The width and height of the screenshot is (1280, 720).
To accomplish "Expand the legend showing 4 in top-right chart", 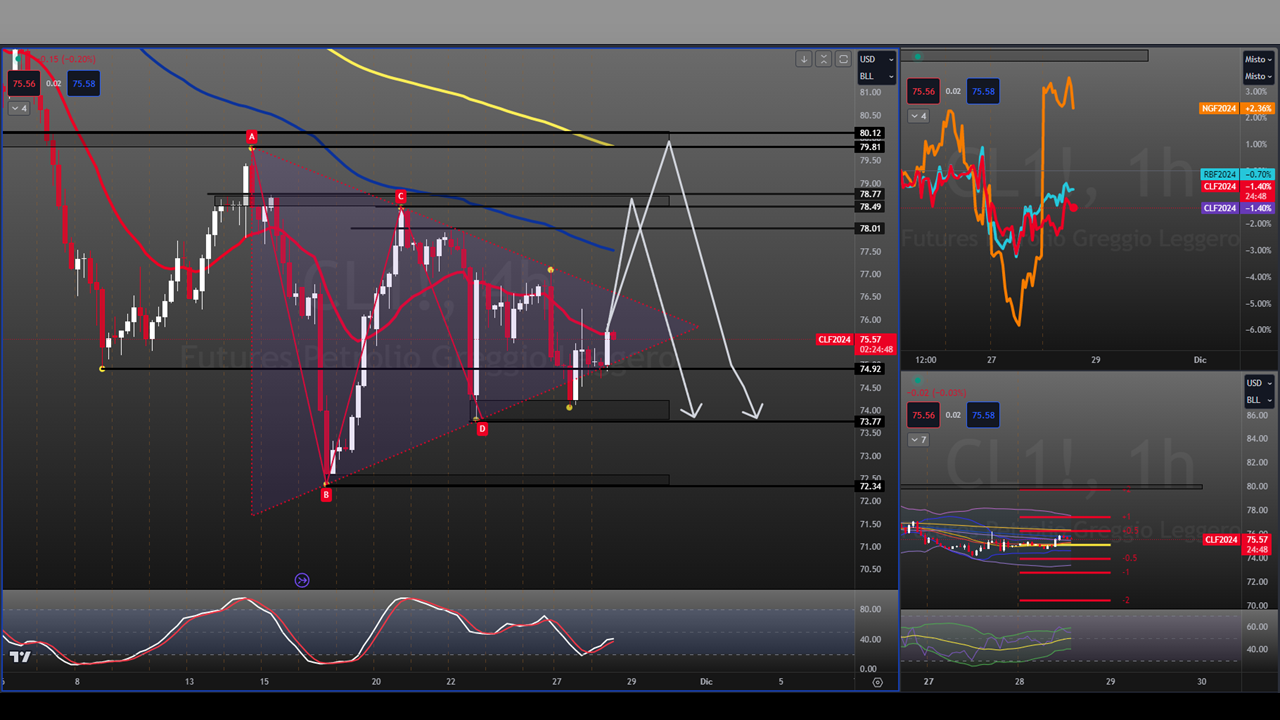I will pyautogui.click(x=918, y=116).
